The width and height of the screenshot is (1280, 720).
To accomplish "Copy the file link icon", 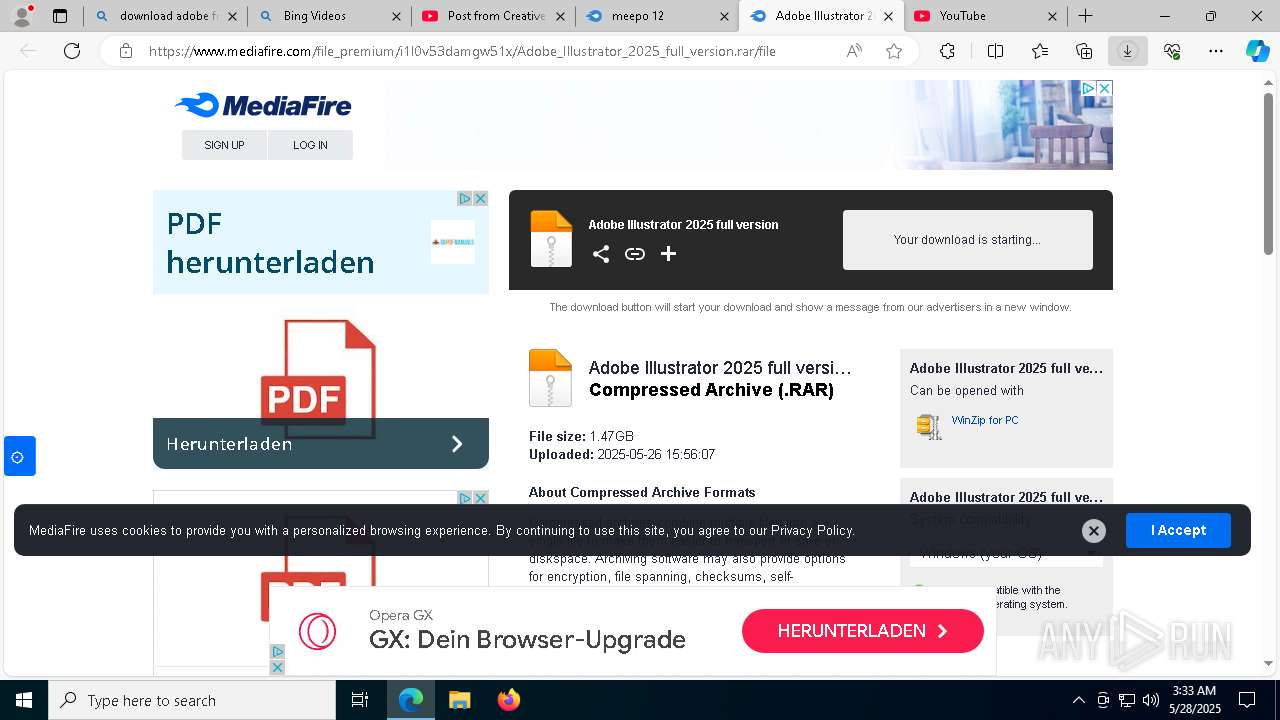I will pos(635,254).
